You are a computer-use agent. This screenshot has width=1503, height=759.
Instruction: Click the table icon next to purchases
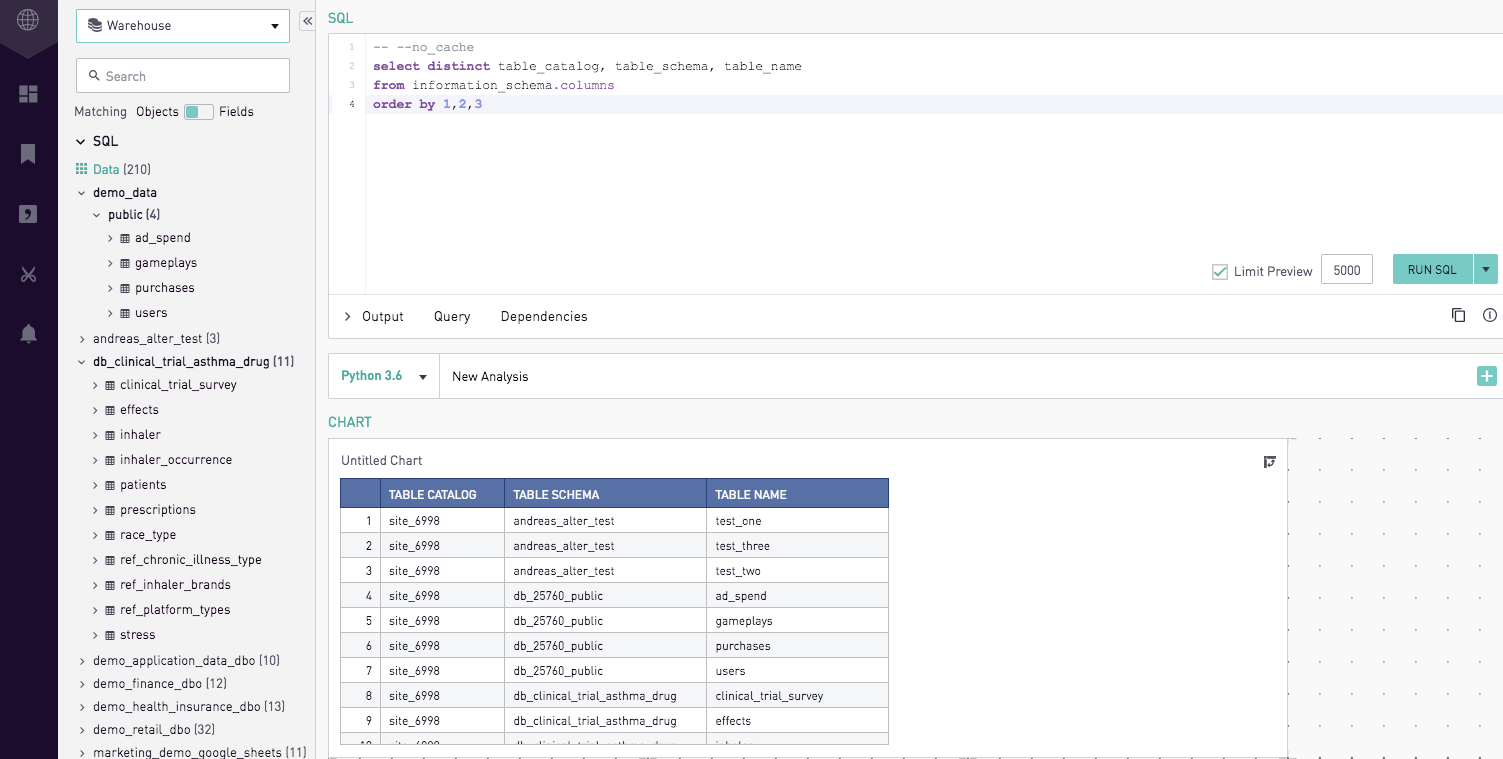[x=125, y=288]
